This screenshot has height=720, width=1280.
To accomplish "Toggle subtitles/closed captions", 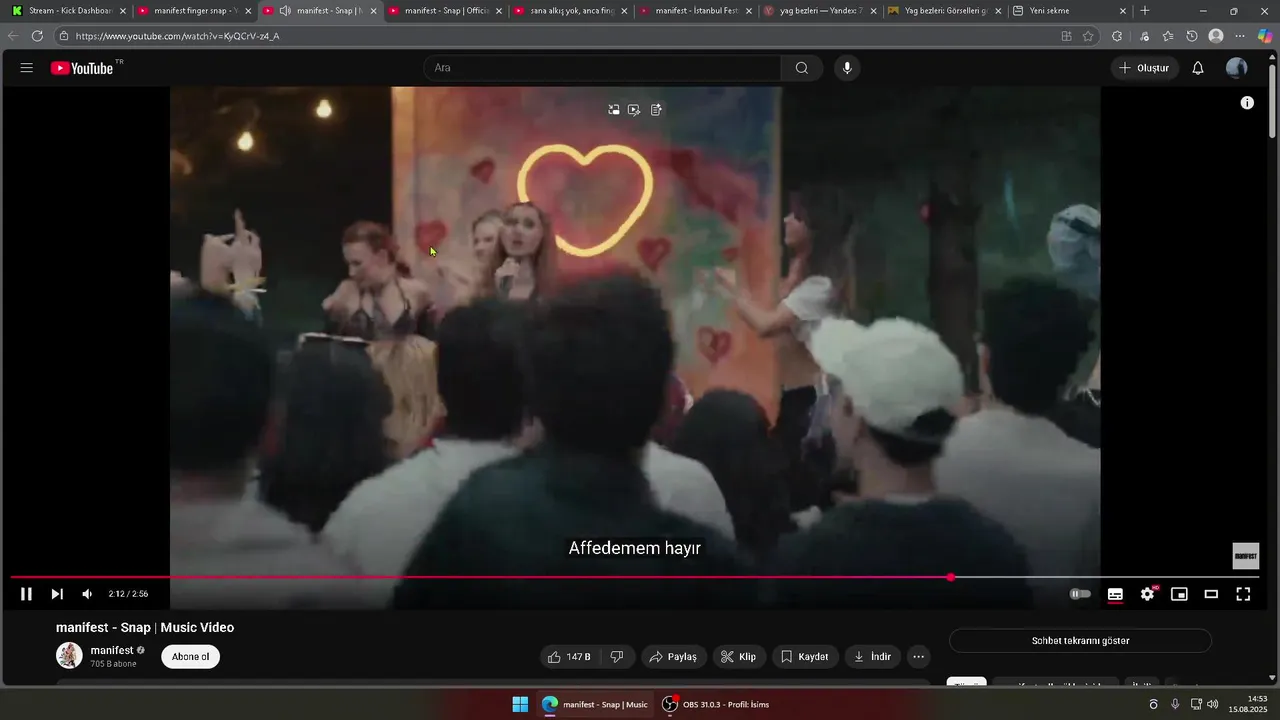I will (1115, 594).
